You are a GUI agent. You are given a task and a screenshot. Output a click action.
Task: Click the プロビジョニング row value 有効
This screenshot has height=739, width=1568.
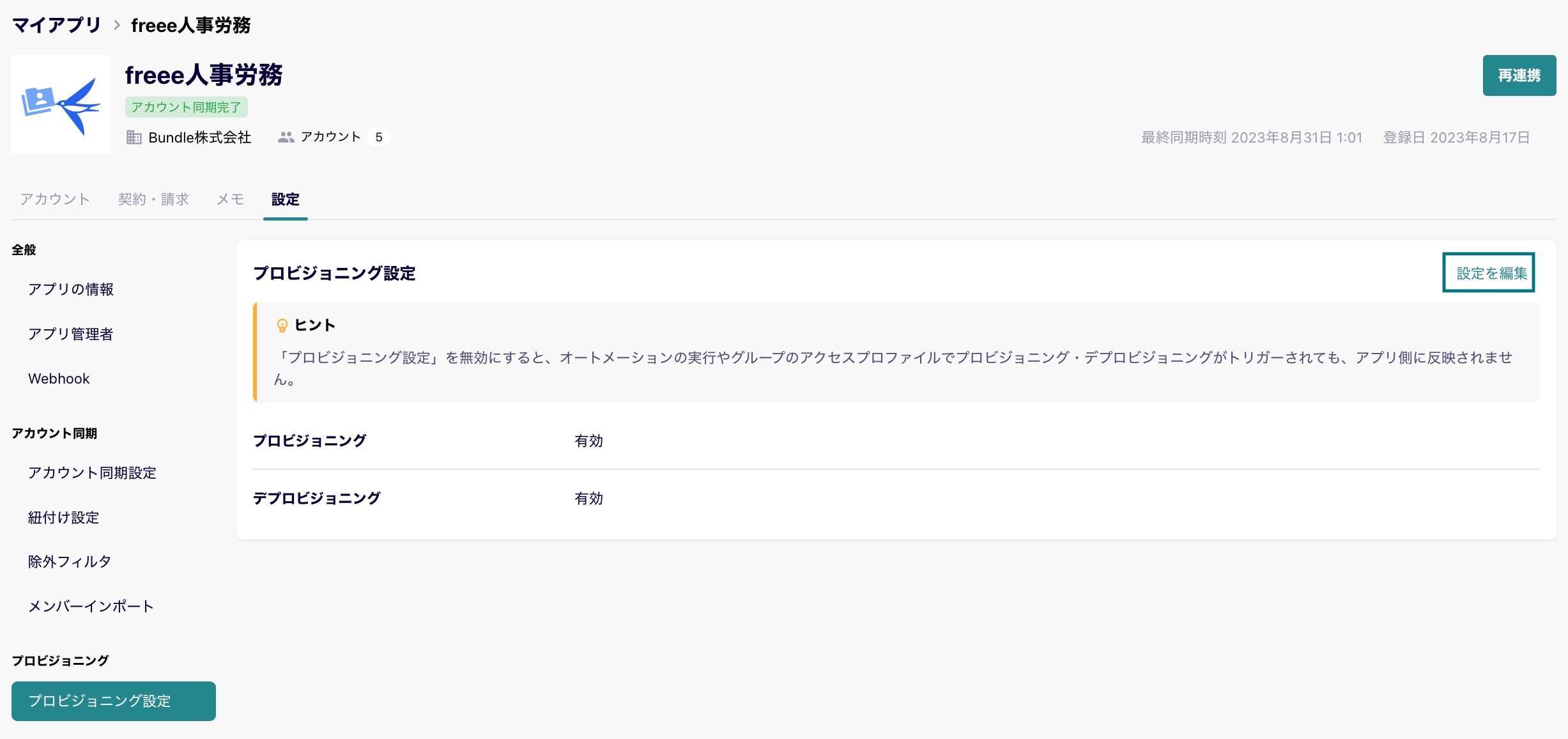pyautogui.click(x=588, y=441)
